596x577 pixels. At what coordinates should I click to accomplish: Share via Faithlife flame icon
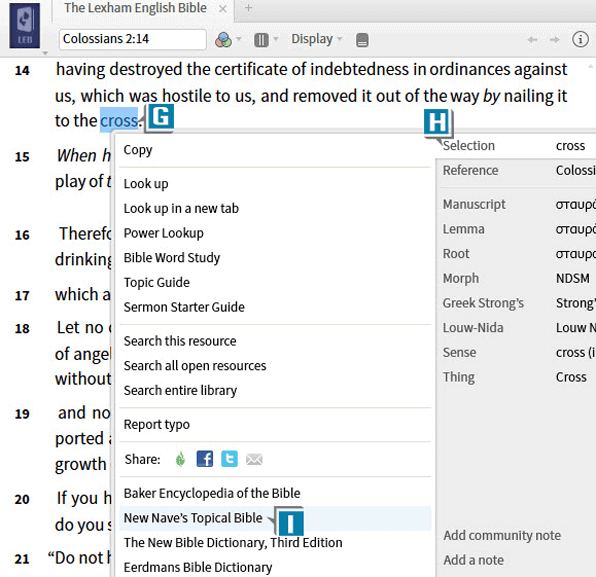point(181,459)
